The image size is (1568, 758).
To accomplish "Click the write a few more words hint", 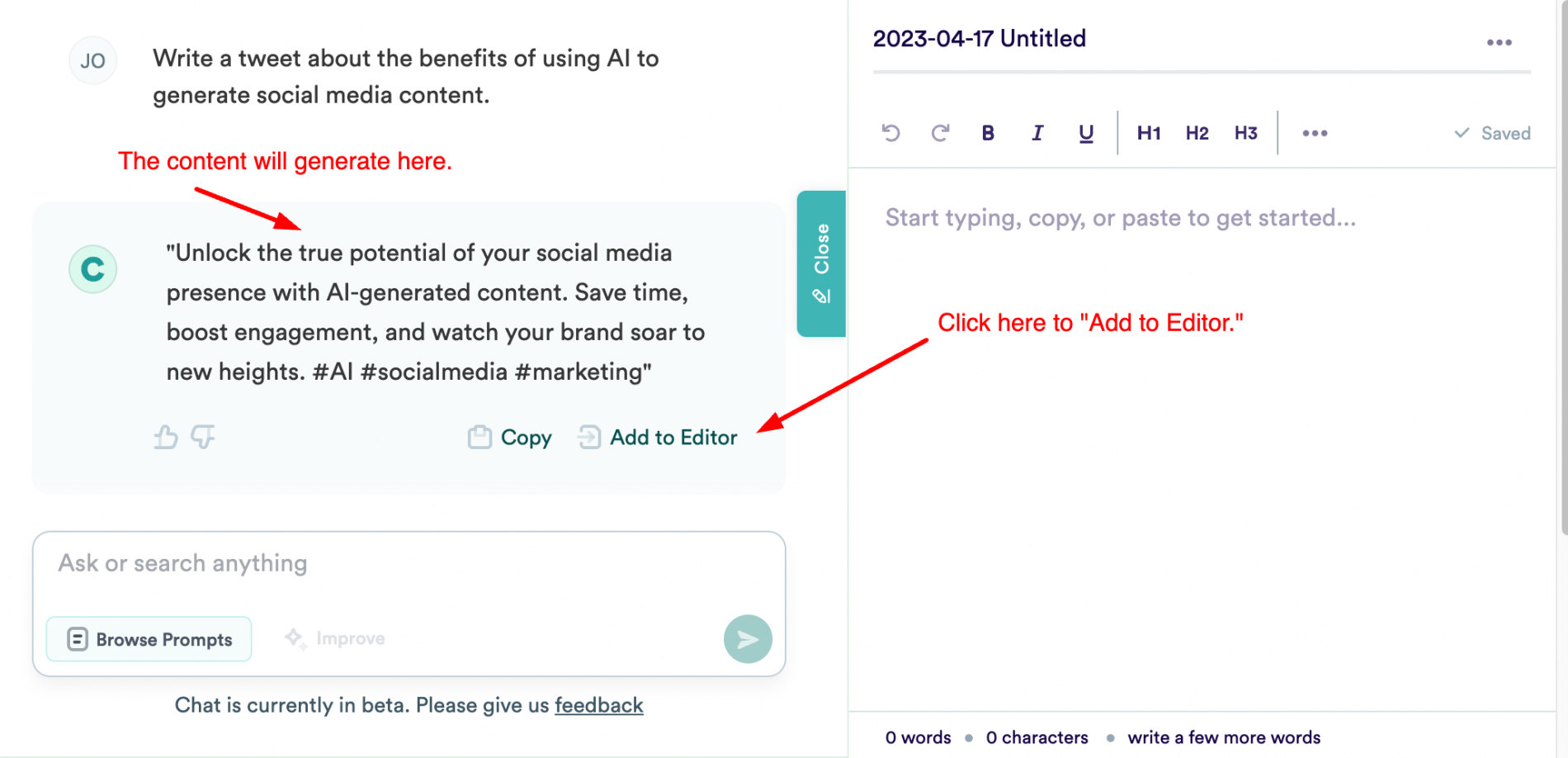I will 1224,737.
